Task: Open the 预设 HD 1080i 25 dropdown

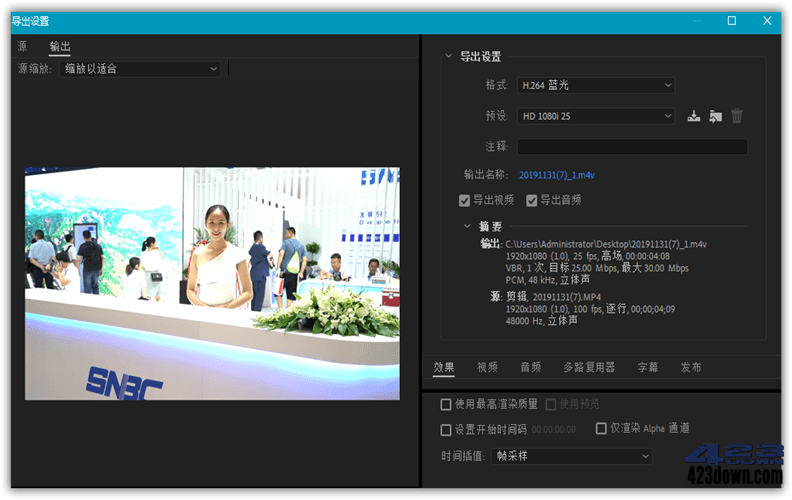Action: 596,116
